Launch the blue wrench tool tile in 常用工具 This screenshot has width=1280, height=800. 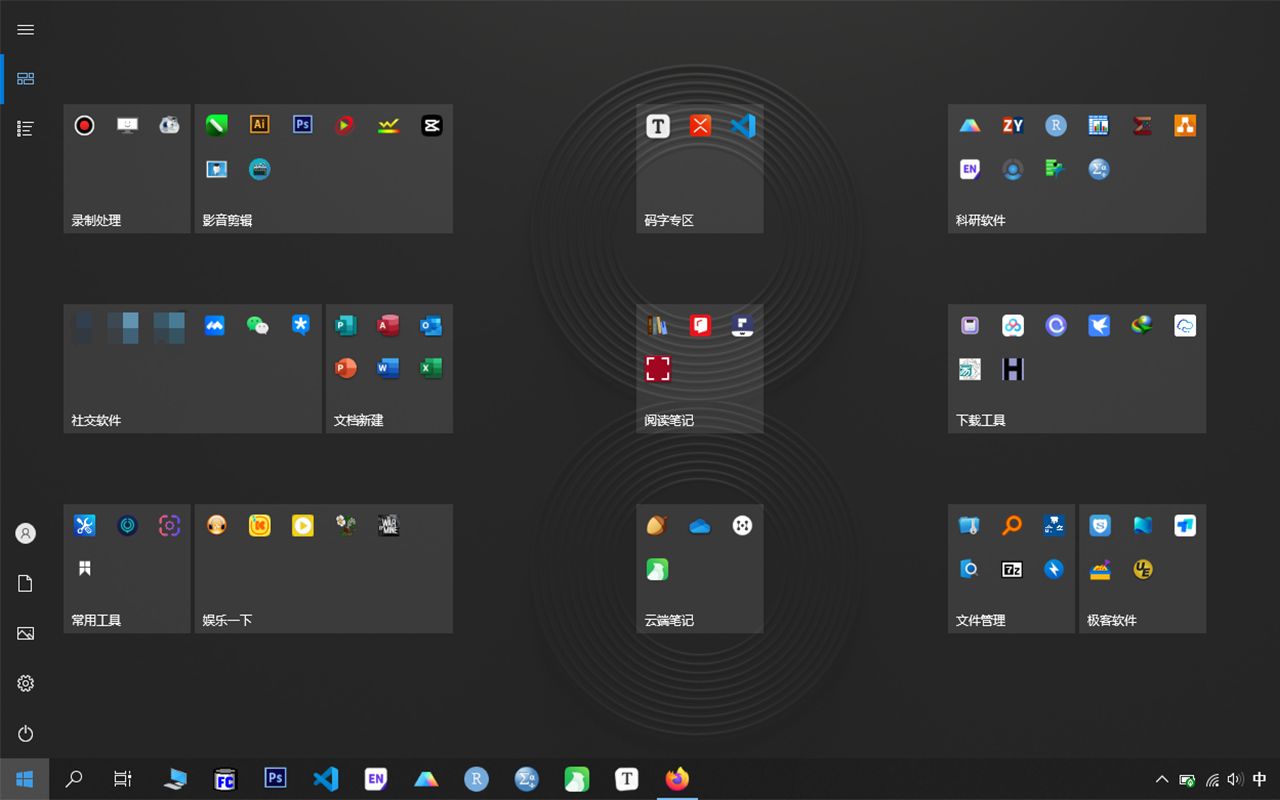point(84,525)
